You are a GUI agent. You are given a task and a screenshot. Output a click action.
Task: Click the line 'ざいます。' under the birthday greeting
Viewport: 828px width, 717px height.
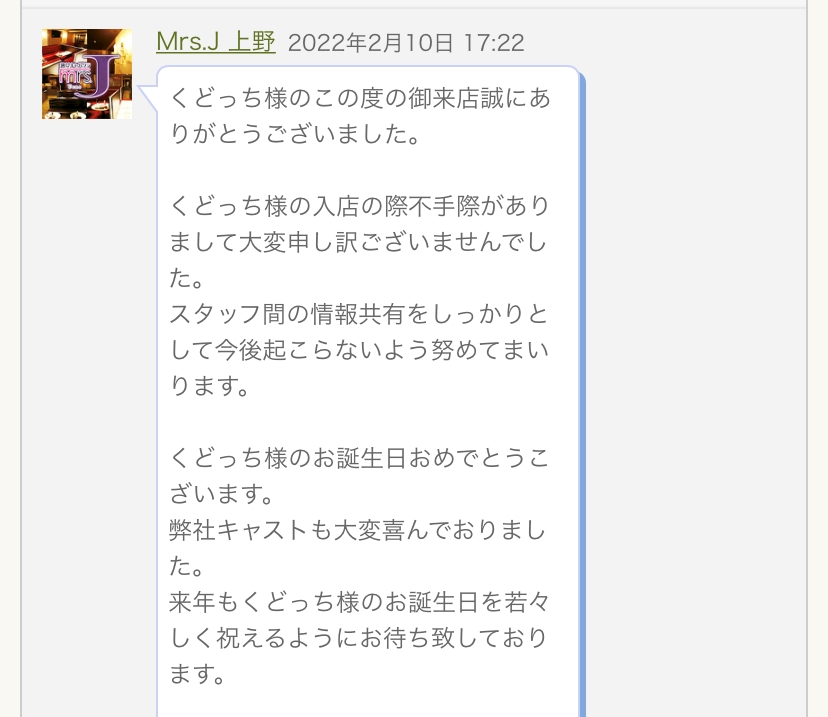(221, 494)
